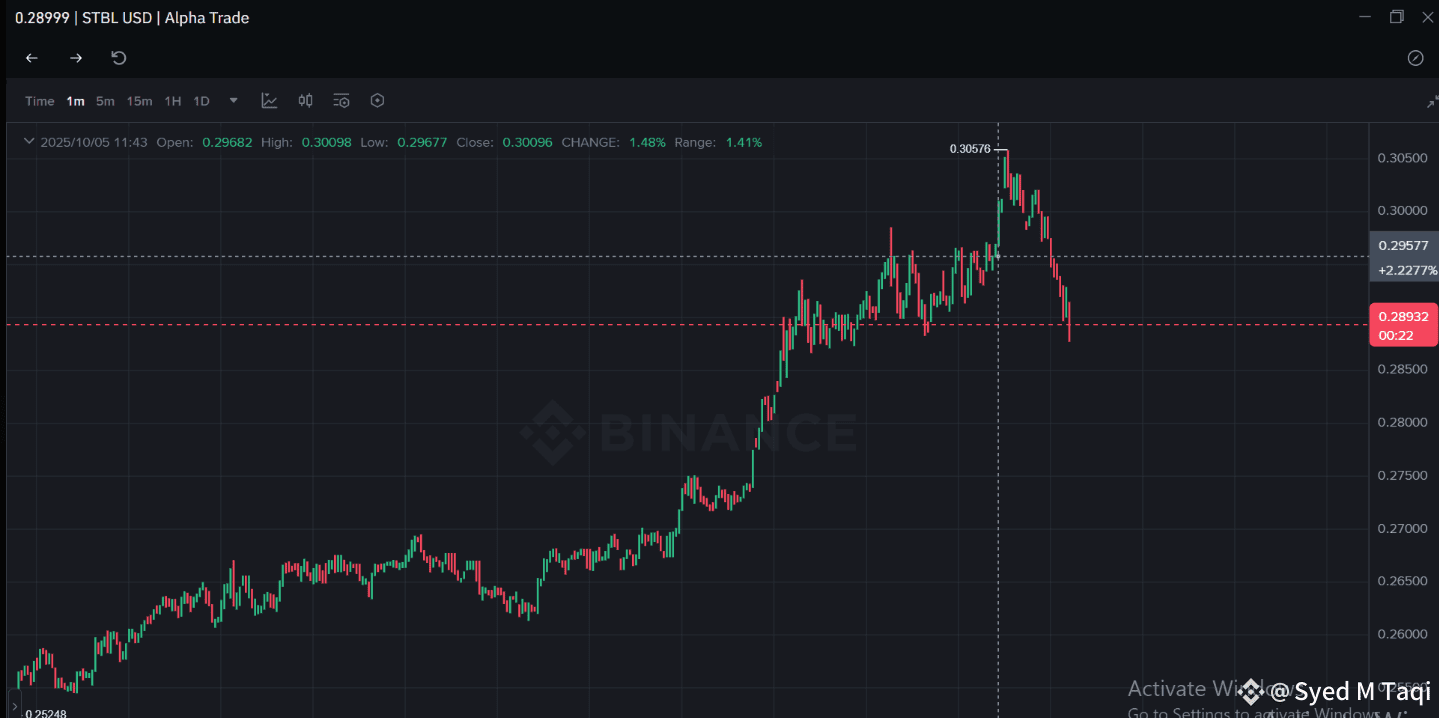Viewport: 1439px width, 718px height.
Task: Switch to the 1D interval
Action: [201, 101]
